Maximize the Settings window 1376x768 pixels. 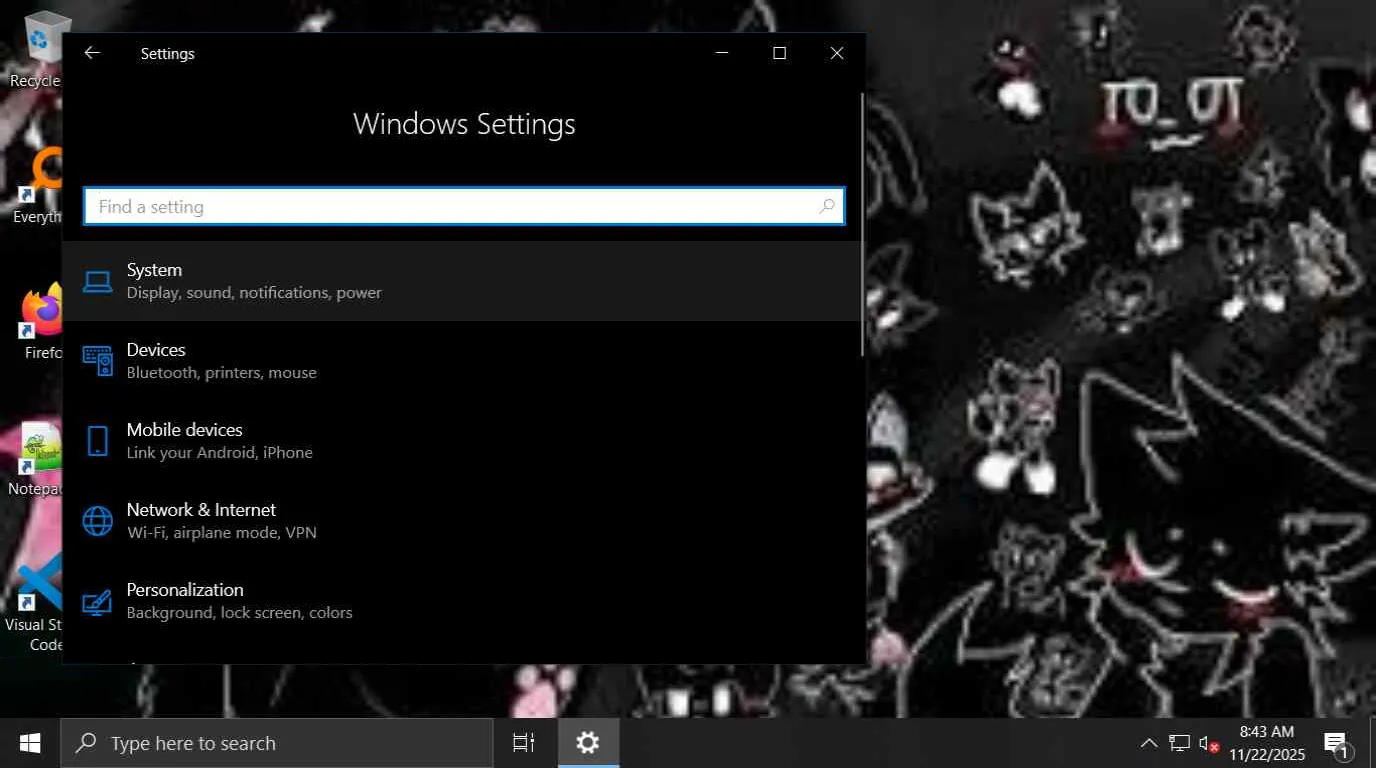[x=780, y=53]
